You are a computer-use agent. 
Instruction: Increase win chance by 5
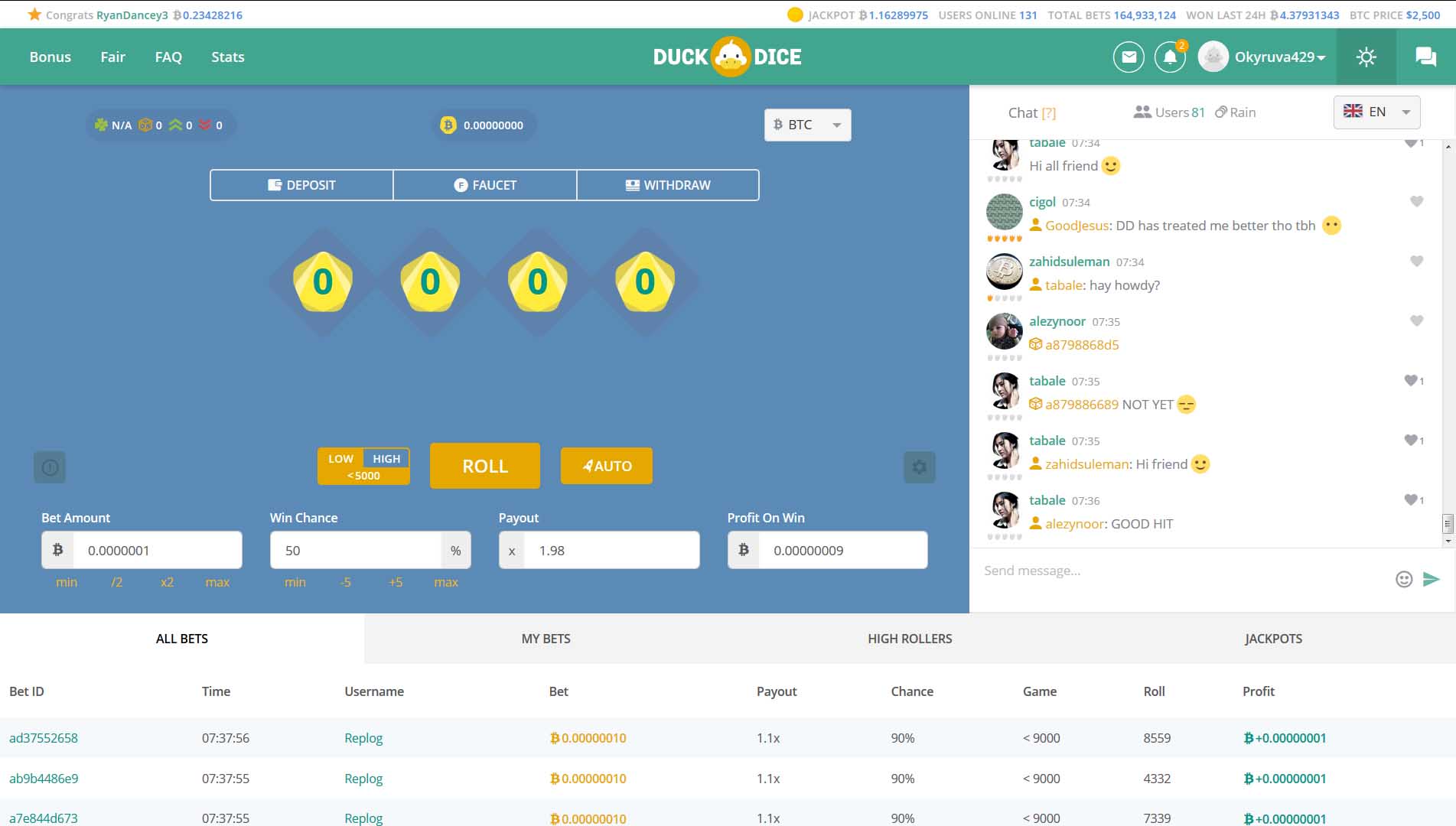[396, 582]
